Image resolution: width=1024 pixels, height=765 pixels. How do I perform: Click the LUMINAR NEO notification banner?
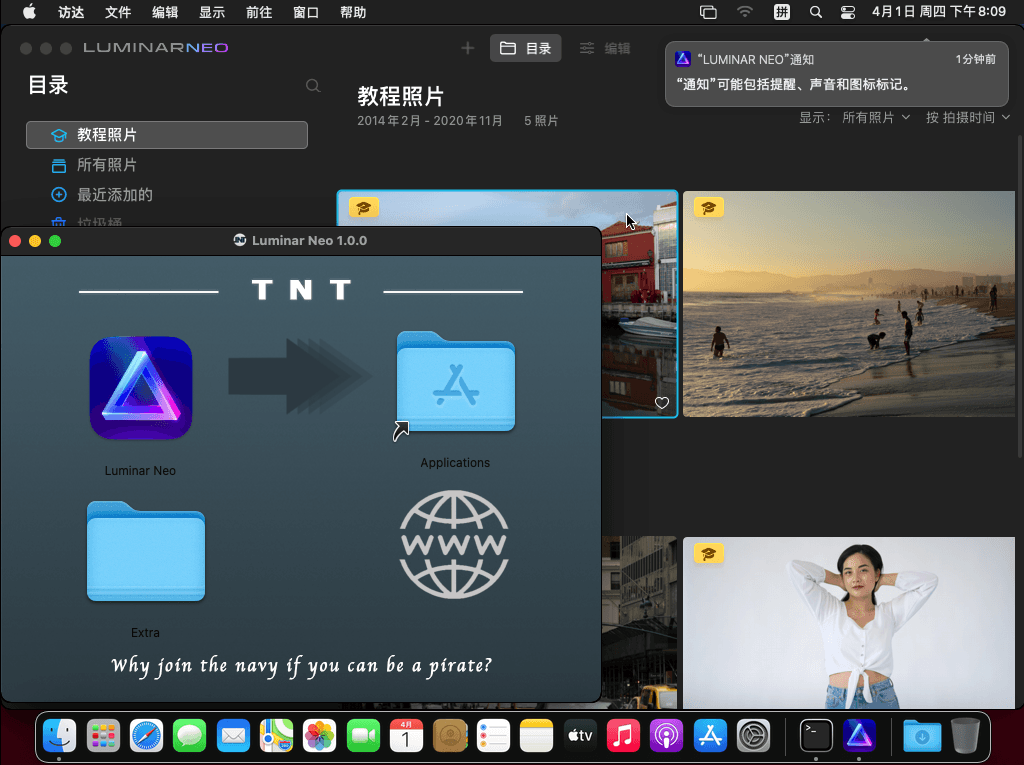pos(837,73)
